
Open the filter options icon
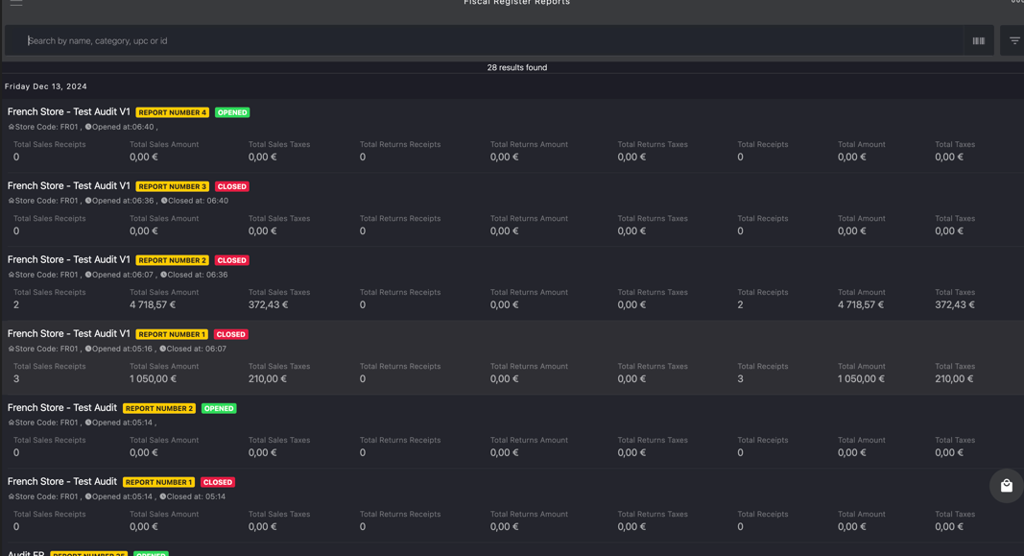[x=1014, y=41]
